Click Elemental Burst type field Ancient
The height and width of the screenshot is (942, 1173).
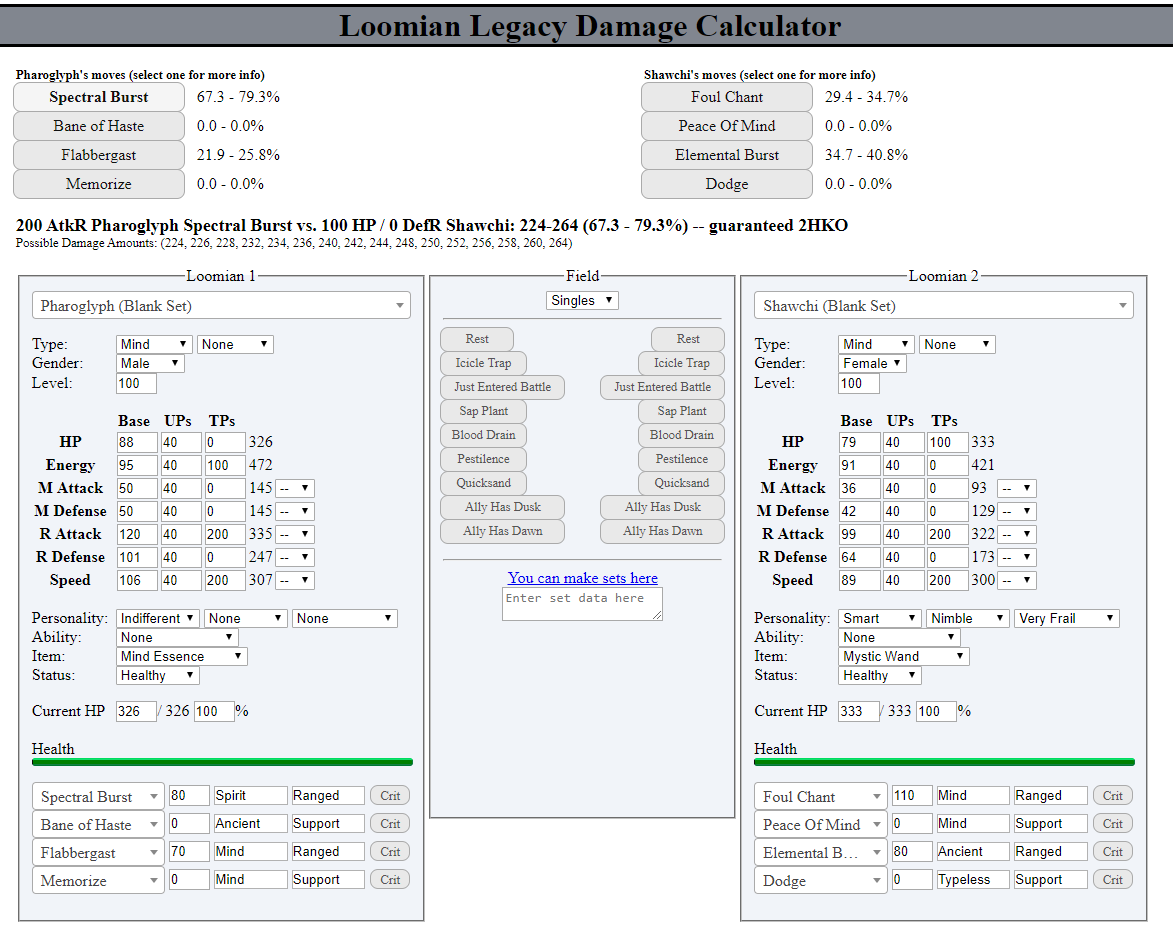click(x=973, y=851)
